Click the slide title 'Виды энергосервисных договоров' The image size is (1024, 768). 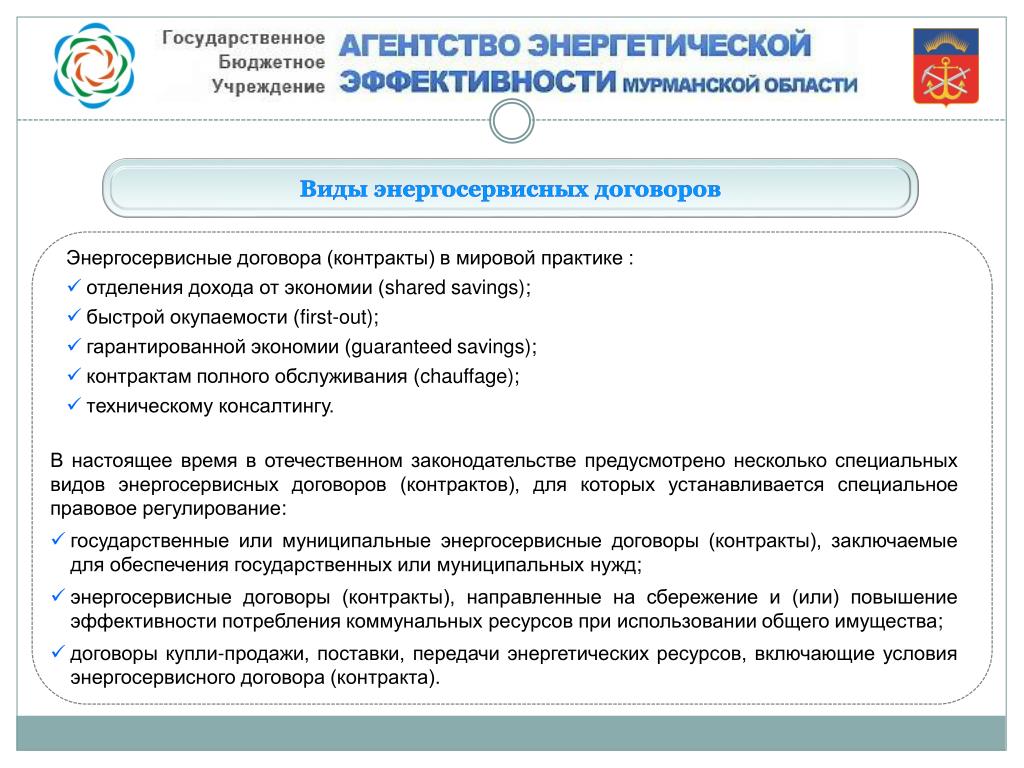click(510, 189)
